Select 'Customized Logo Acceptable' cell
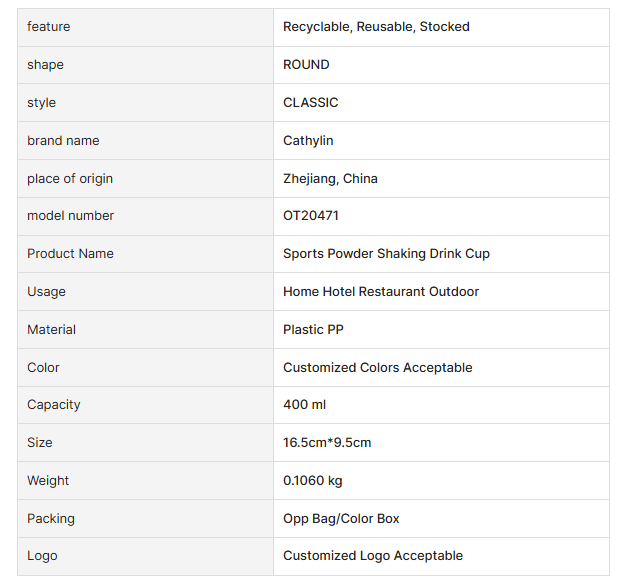Image resolution: width=635 pixels, height=582 pixels. (373, 556)
